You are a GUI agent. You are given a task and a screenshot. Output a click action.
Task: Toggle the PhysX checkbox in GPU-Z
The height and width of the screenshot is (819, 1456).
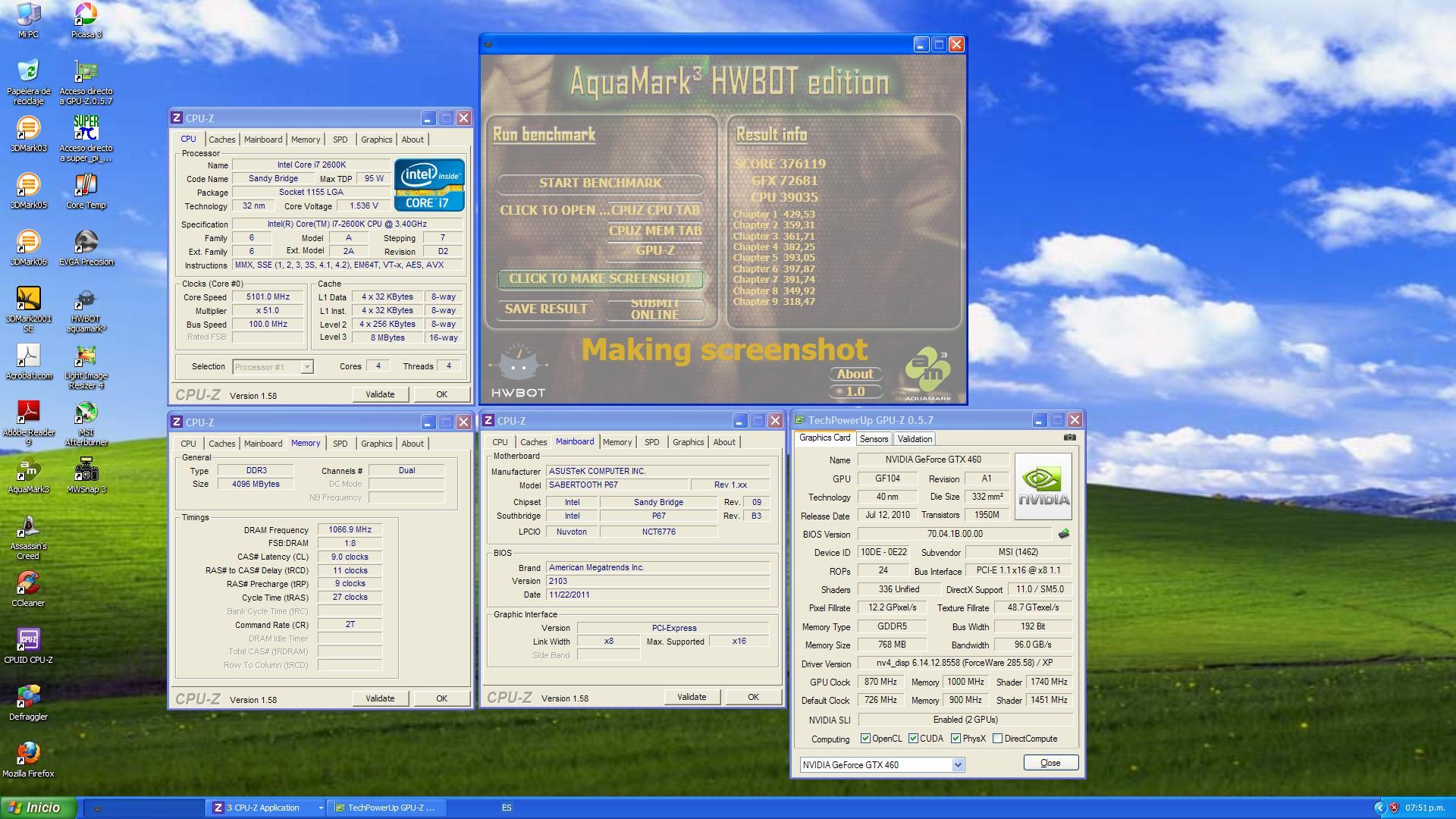click(x=955, y=739)
